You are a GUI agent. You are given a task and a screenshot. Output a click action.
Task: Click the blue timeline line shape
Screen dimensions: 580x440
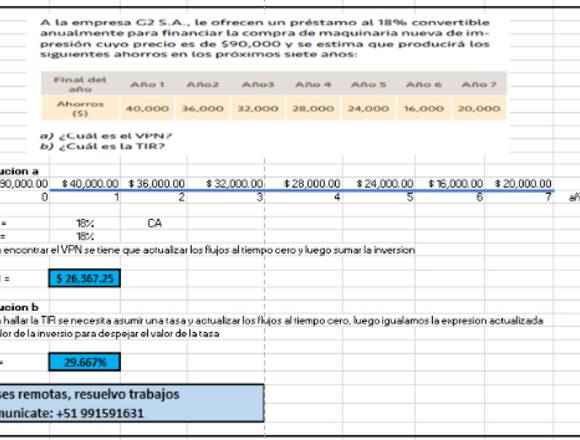(302, 191)
